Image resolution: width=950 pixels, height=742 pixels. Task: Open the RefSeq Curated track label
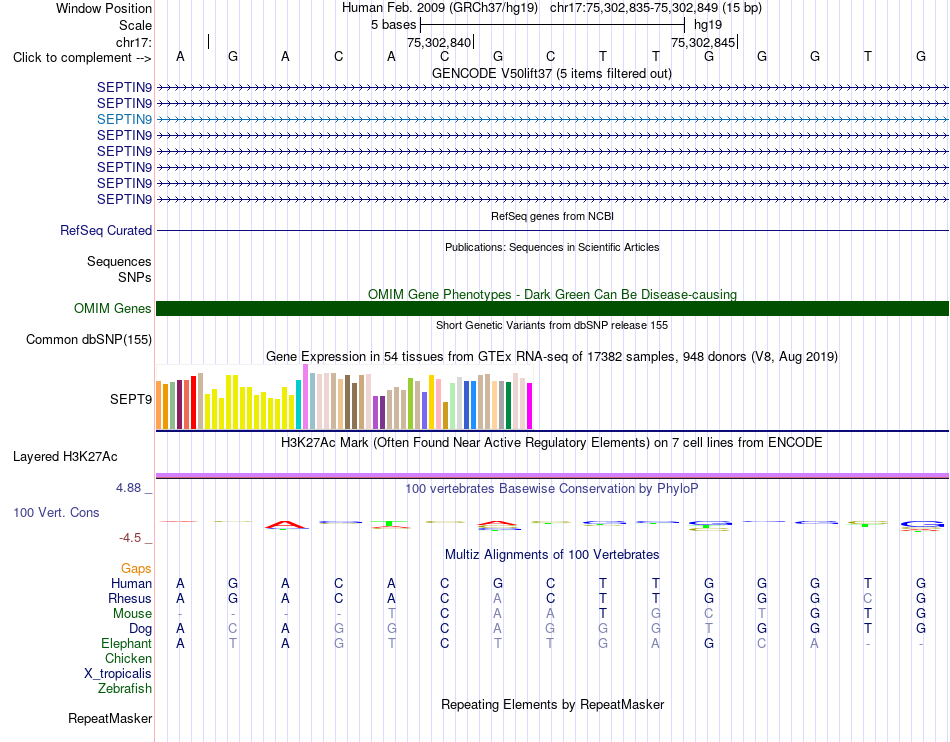[106, 231]
